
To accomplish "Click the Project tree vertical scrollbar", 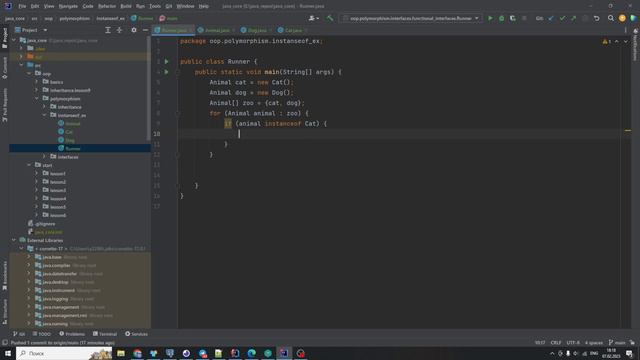I will (x=149, y=88).
